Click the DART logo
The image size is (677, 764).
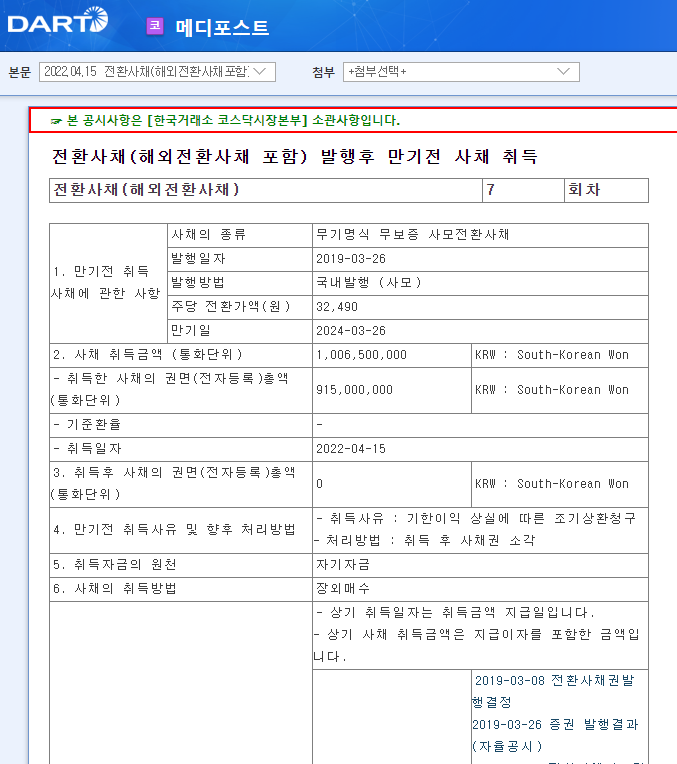click(58, 20)
